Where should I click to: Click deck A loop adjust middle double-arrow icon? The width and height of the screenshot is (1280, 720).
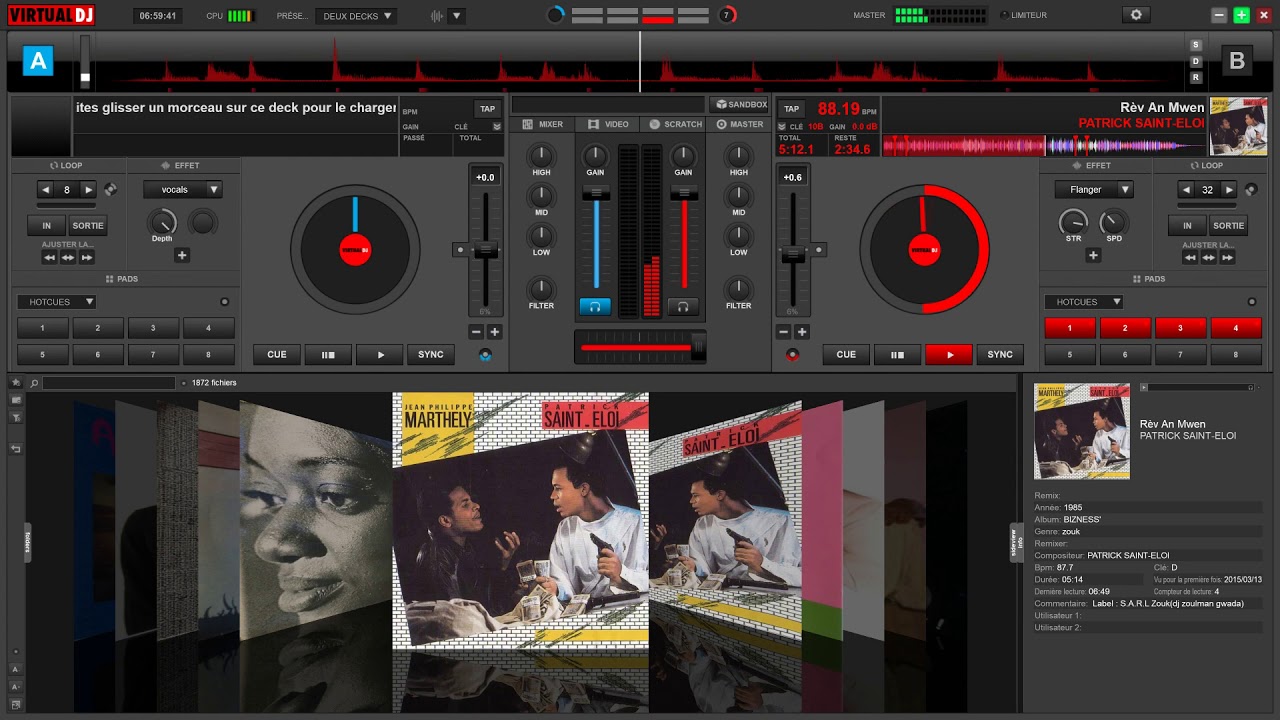point(68,257)
